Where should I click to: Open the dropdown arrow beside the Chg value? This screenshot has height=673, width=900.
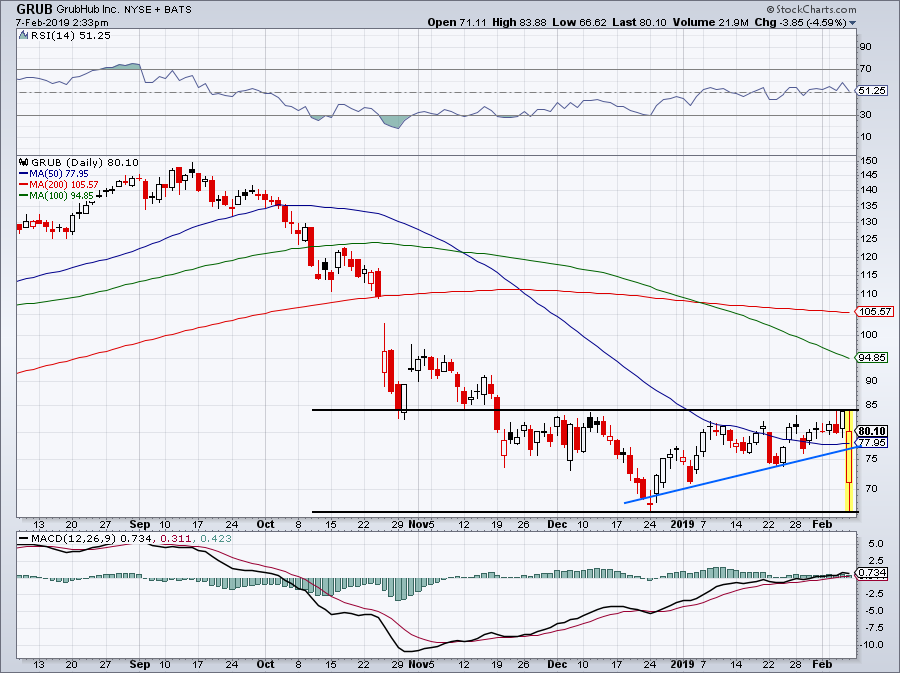point(852,23)
